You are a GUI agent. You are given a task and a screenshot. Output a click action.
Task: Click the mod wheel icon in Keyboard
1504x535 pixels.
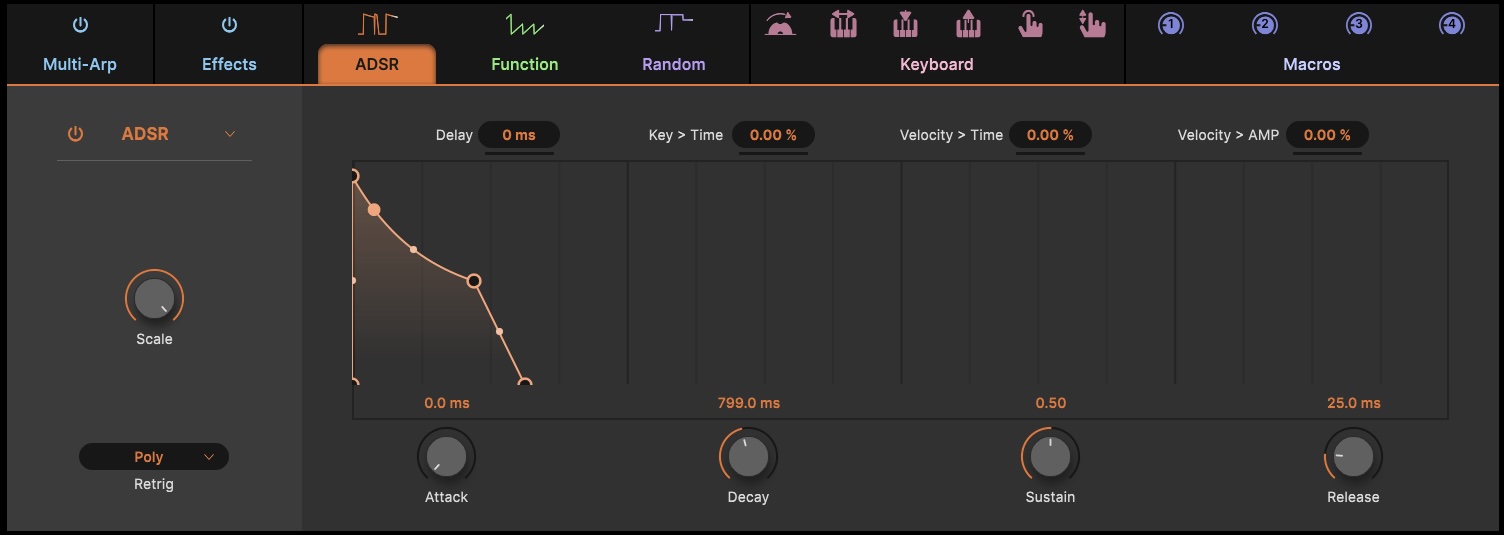tap(781, 24)
